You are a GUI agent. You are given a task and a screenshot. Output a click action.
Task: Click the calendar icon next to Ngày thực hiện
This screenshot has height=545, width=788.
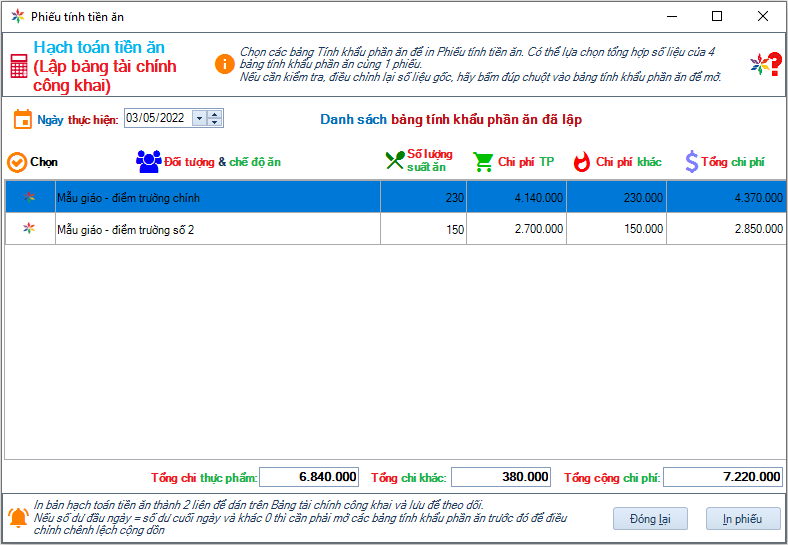22,119
